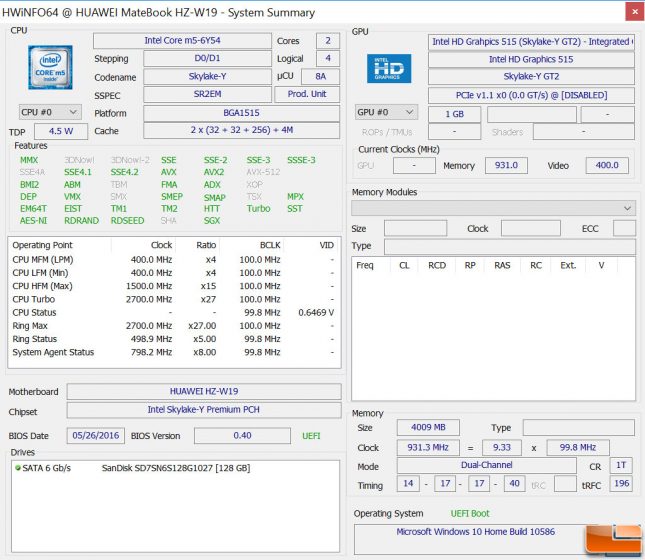
Task: Click the Dual-Channel memory mode field
Action: click(487, 465)
